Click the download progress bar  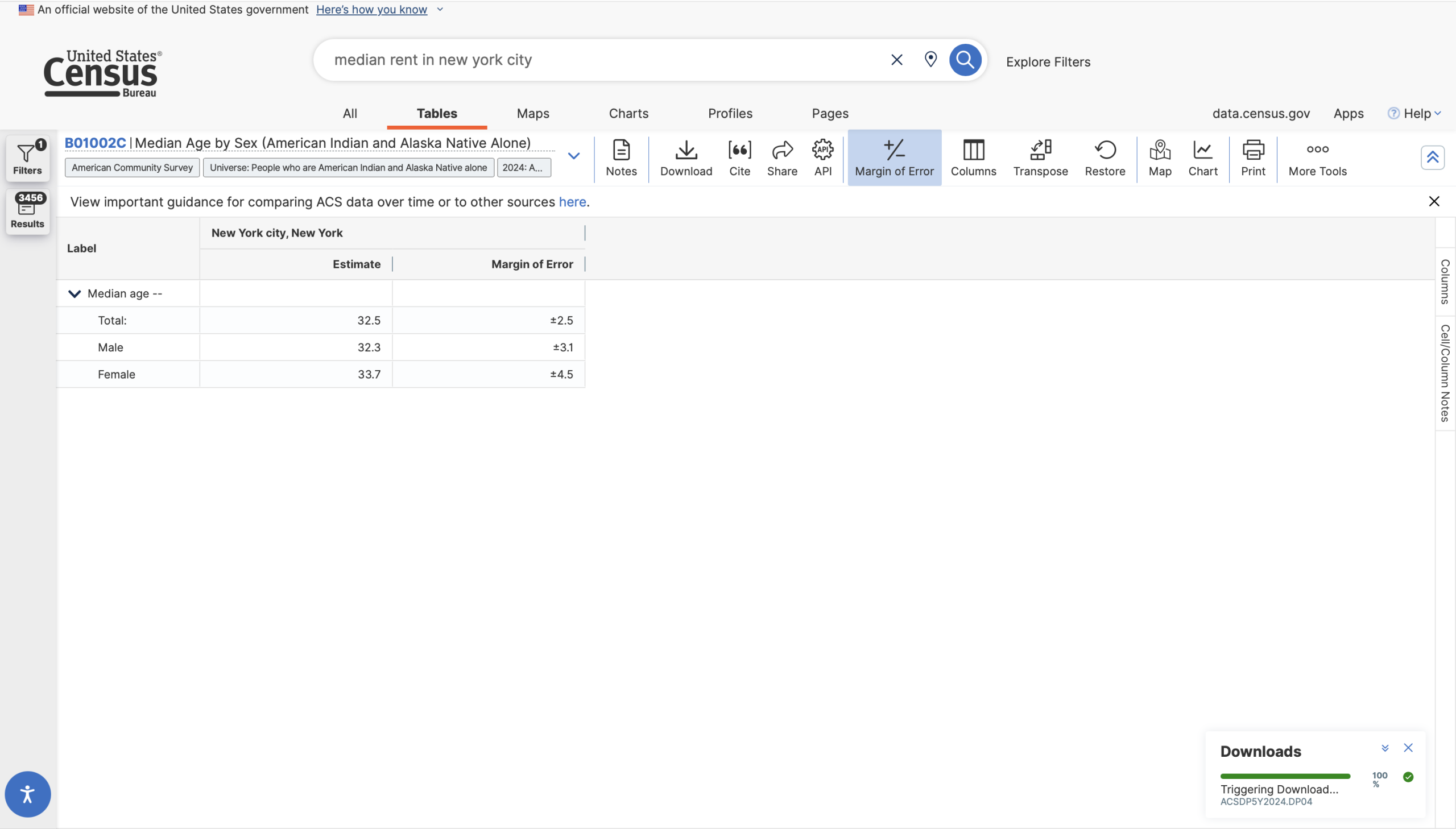pos(1285,776)
